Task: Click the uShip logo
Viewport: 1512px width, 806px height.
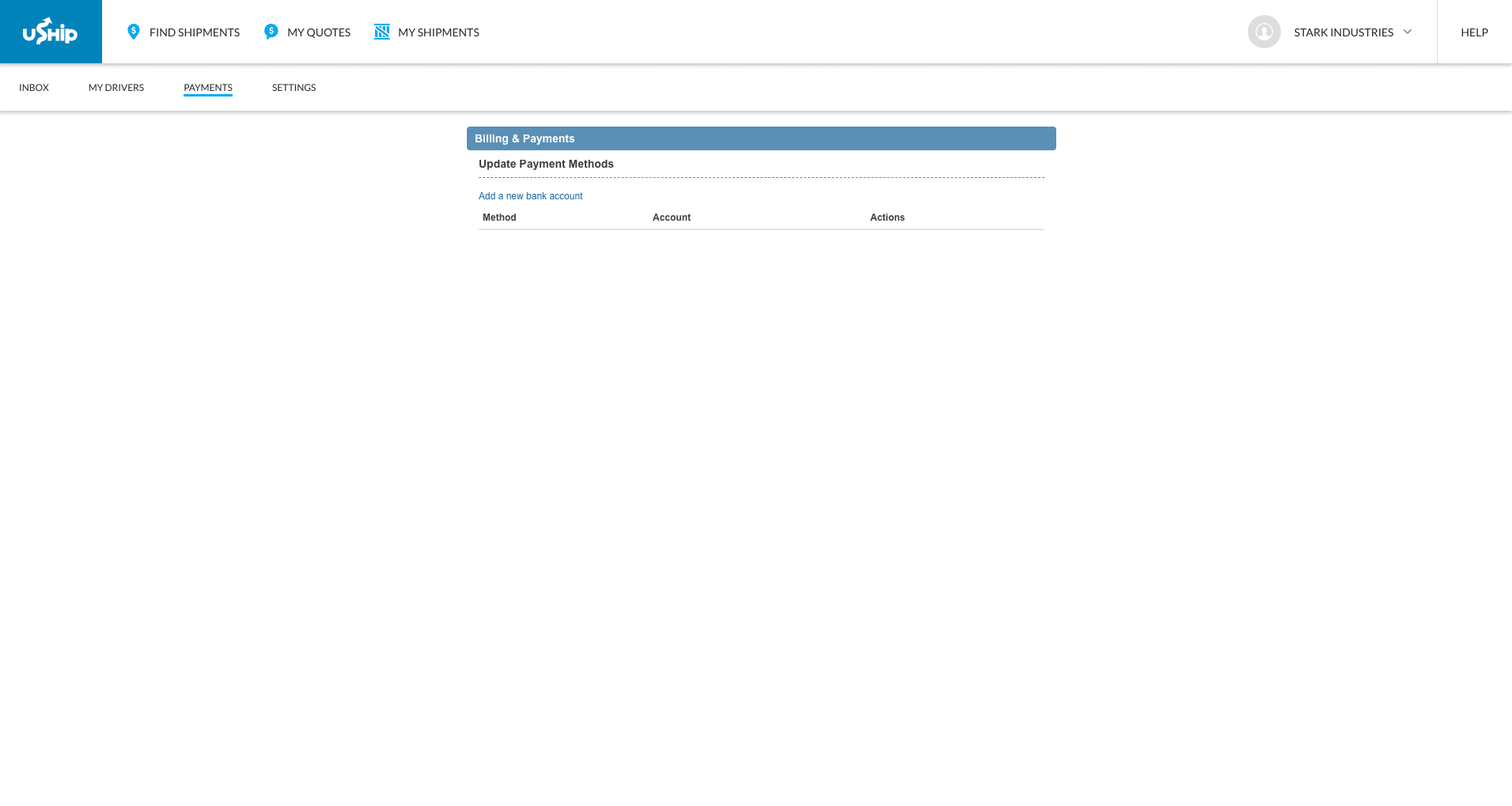Action: point(51,32)
